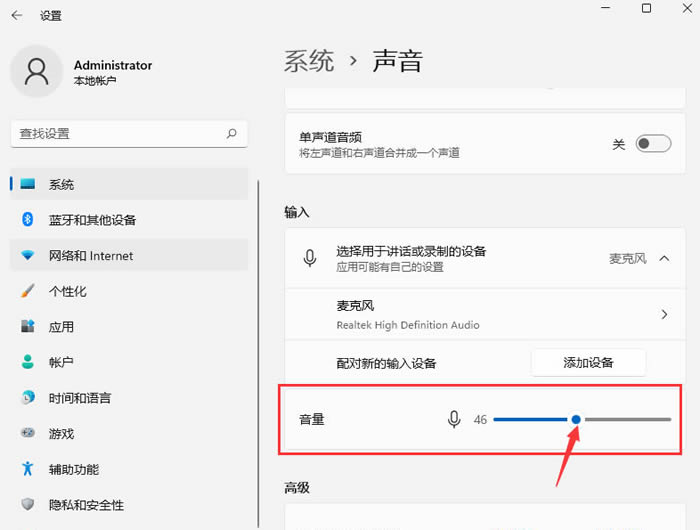The image size is (700, 530).
Task: Open the Accessibility icon in sidebar
Action: pyautogui.click(x=28, y=469)
